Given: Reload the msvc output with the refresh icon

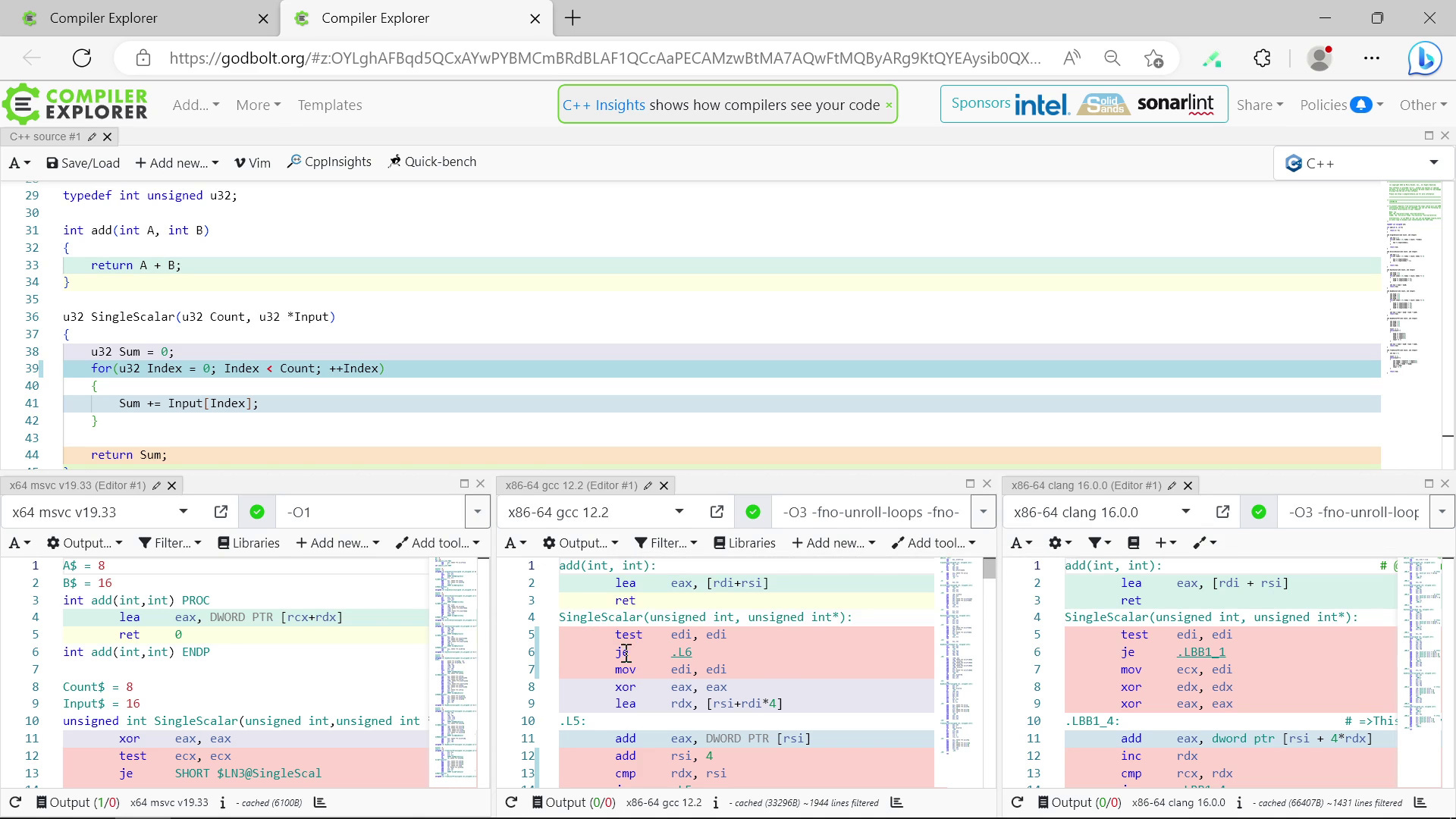Looking at the screenshot, I should pos(15,802).
